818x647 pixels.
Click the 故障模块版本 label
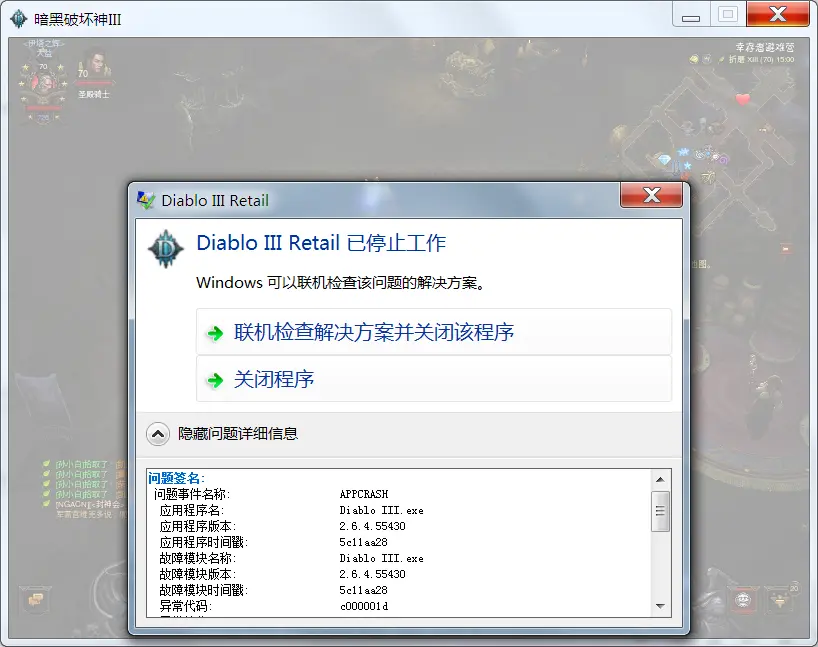click(198, 574)
